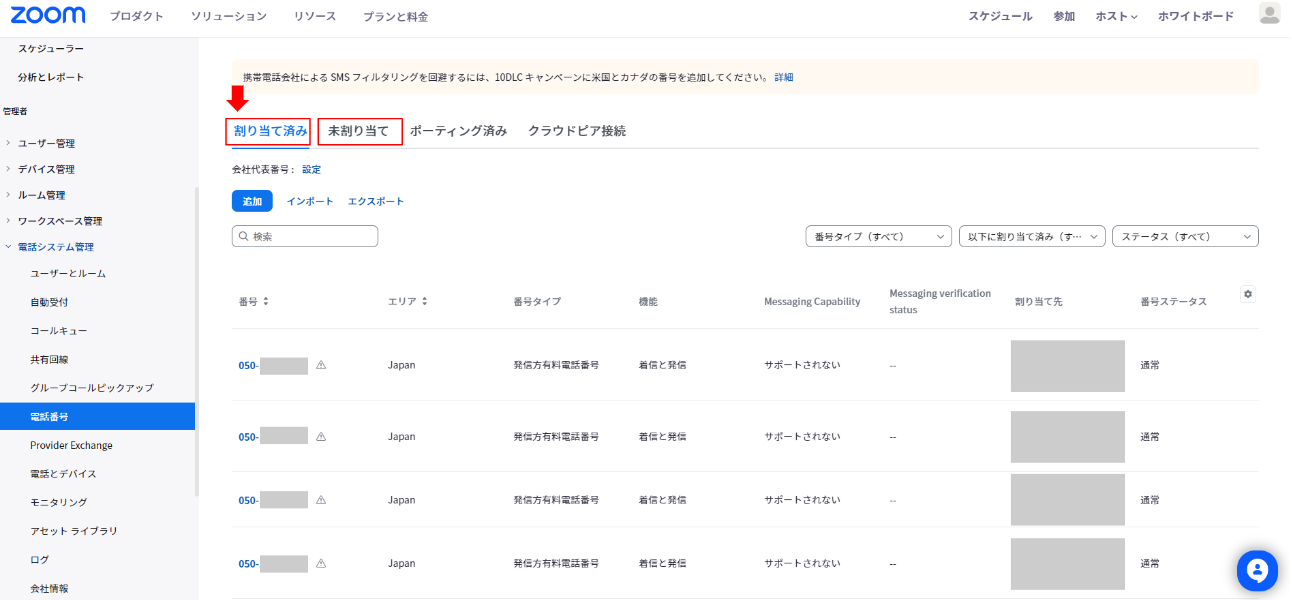
Task: Open the 詳細 link in the banner
Action: click(x=784, y=77)
